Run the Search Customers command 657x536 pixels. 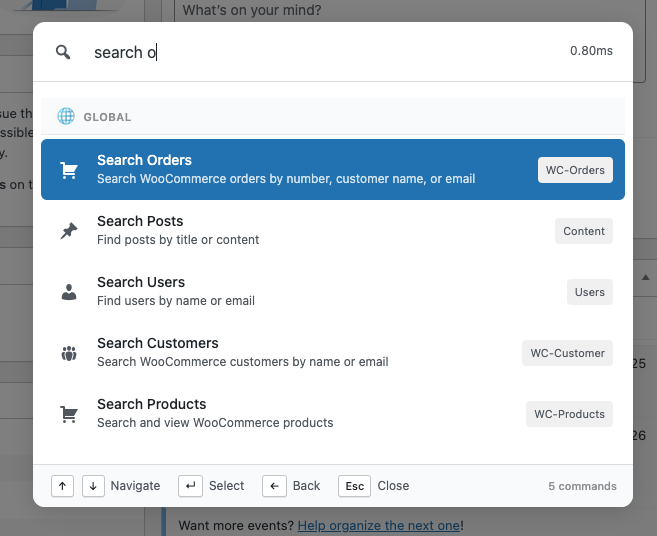(x=300, y=352)
